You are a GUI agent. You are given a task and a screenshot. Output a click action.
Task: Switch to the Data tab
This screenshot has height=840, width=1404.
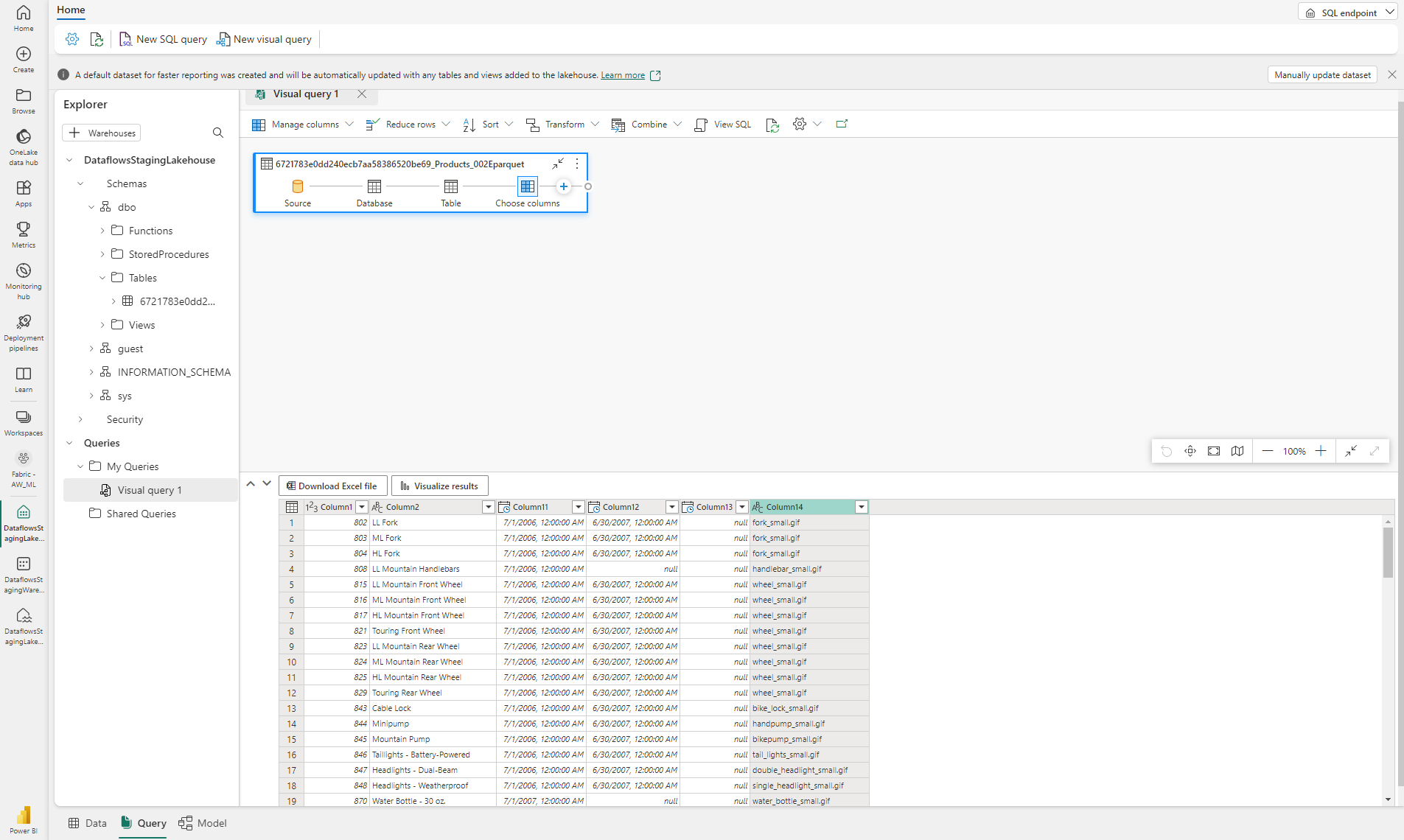(x=88, y=823)
